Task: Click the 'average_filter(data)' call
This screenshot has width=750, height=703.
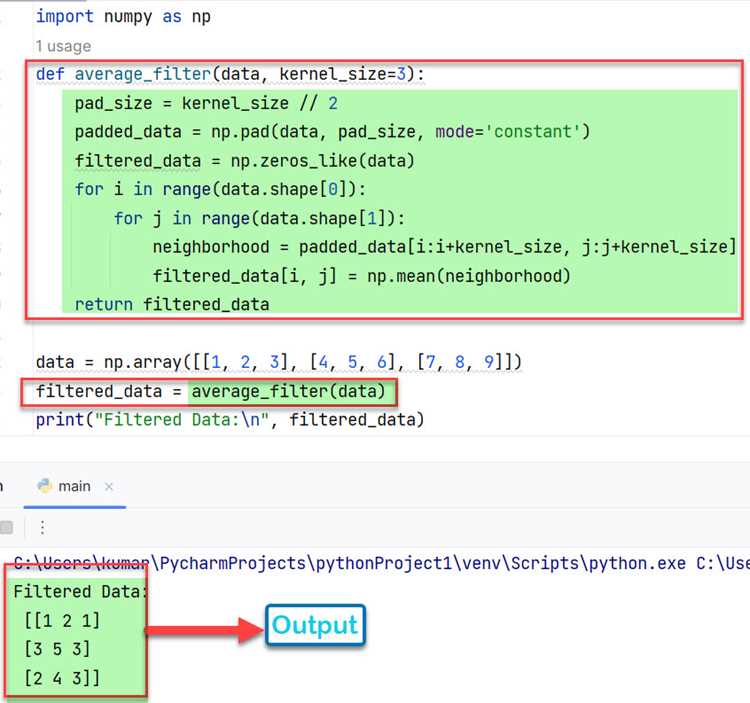Action: tap(288, 392)
